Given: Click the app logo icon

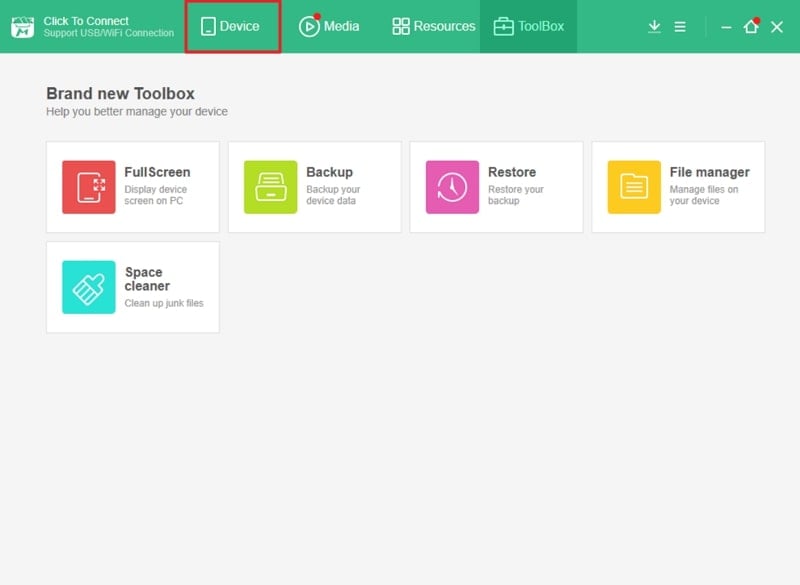Looking at the screenshot, I should (x=22, y=27).
